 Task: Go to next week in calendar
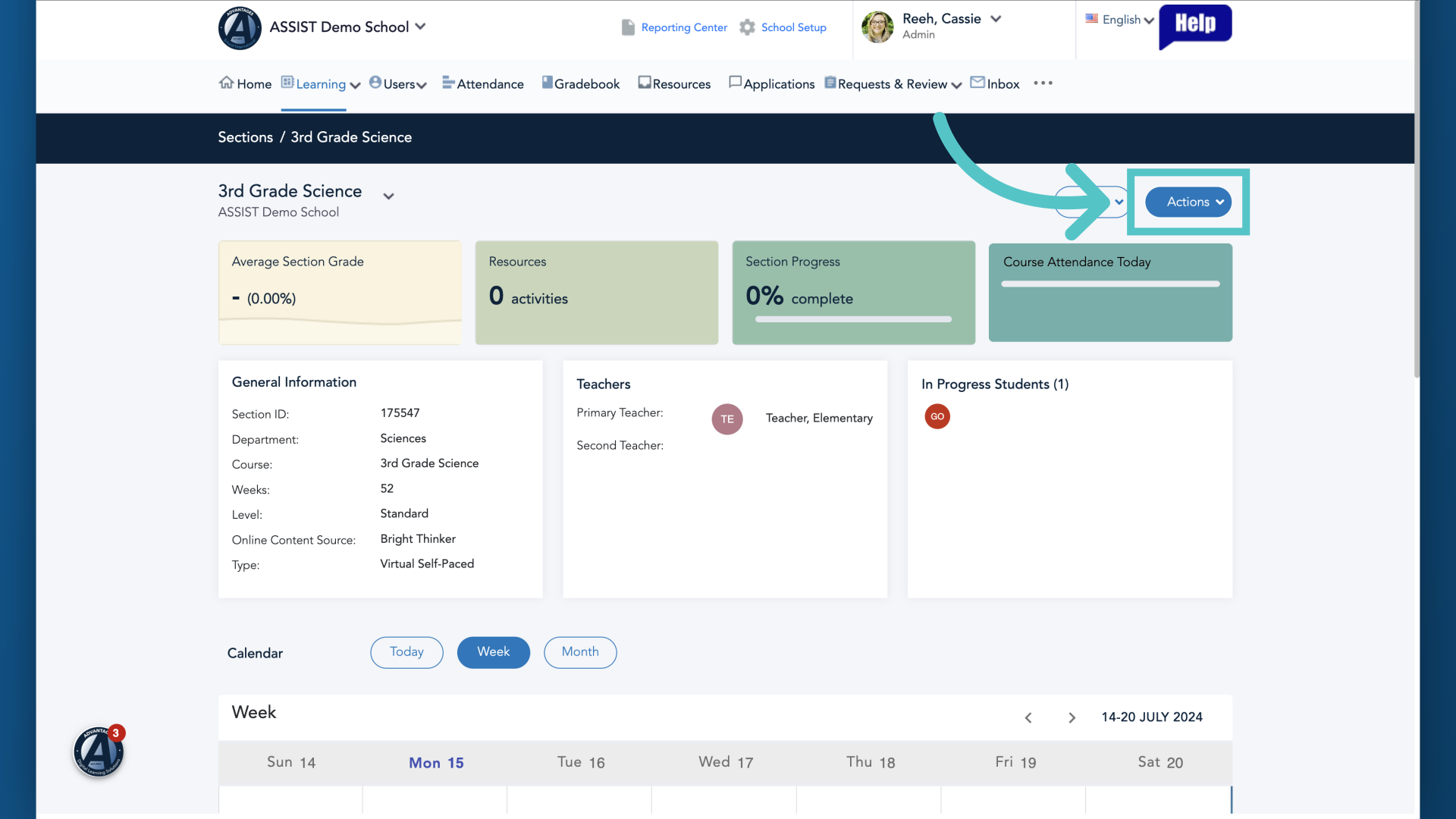[x=1072, y=717]
